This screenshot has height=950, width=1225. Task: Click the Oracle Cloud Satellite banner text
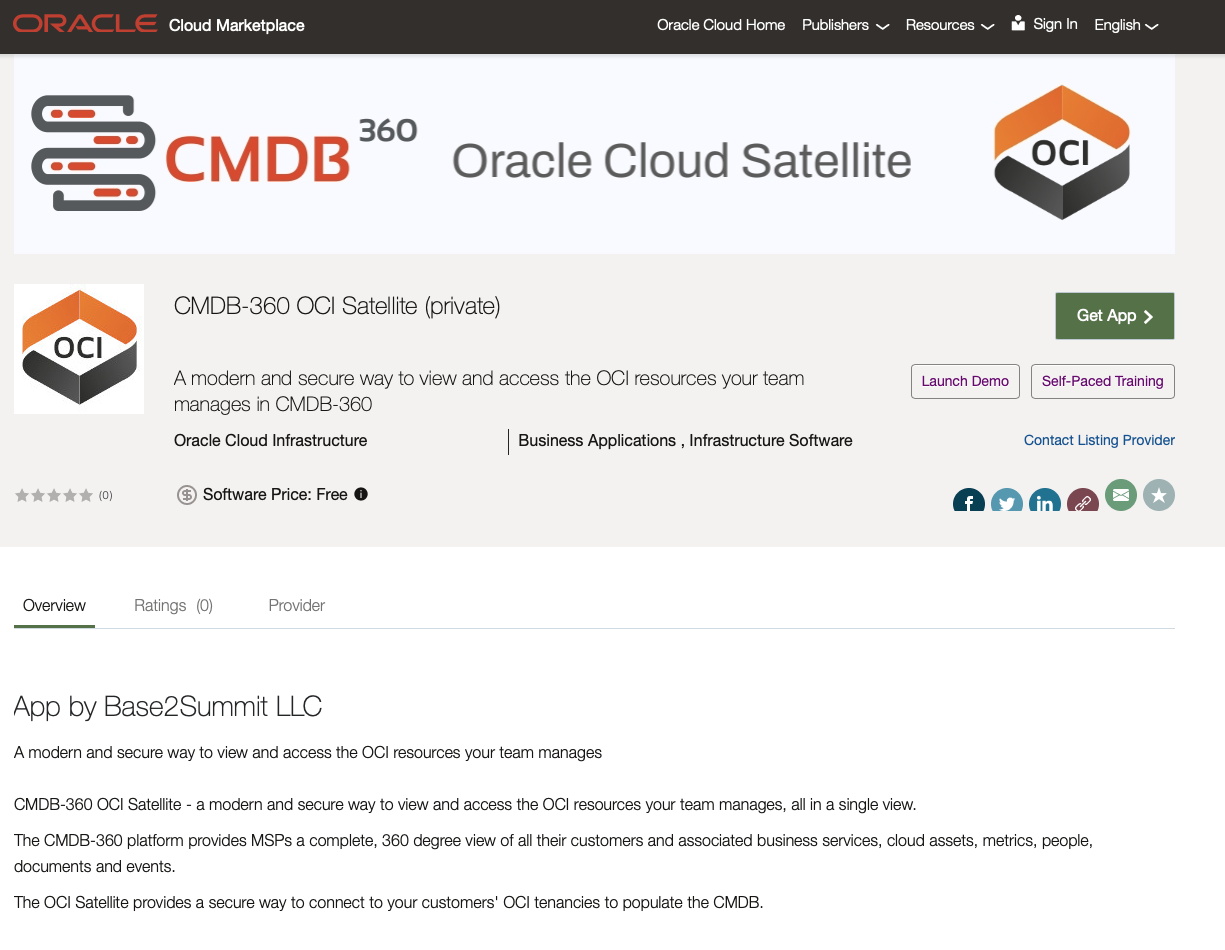682,160
